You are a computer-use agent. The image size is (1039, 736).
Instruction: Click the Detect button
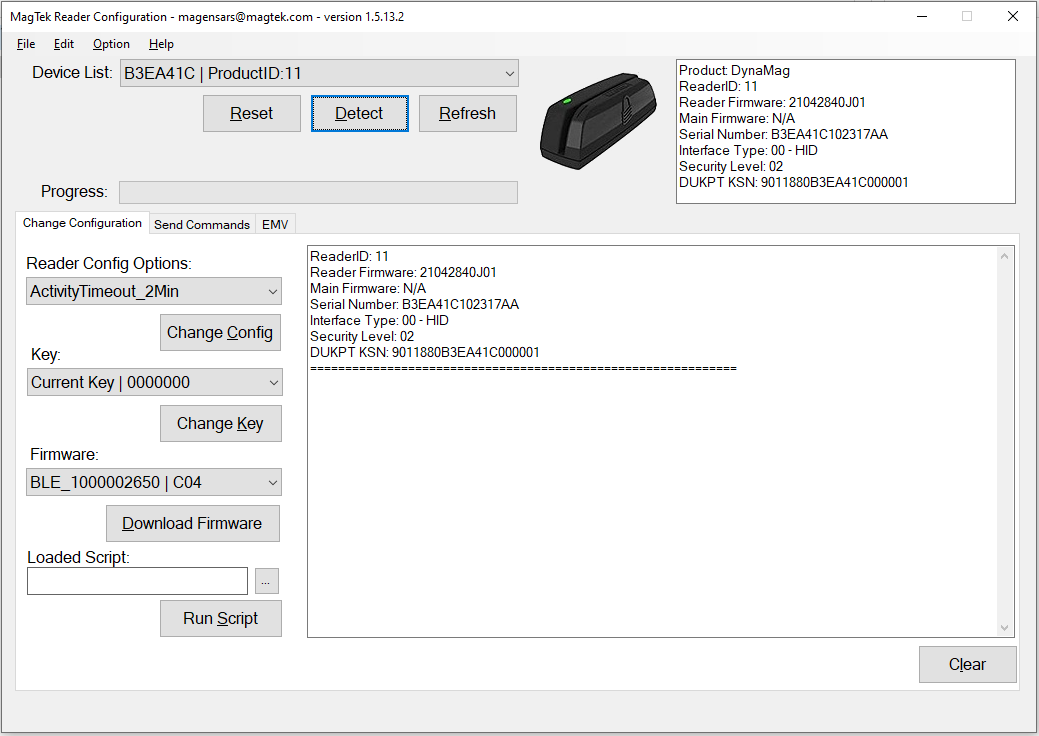pos(360,113)
